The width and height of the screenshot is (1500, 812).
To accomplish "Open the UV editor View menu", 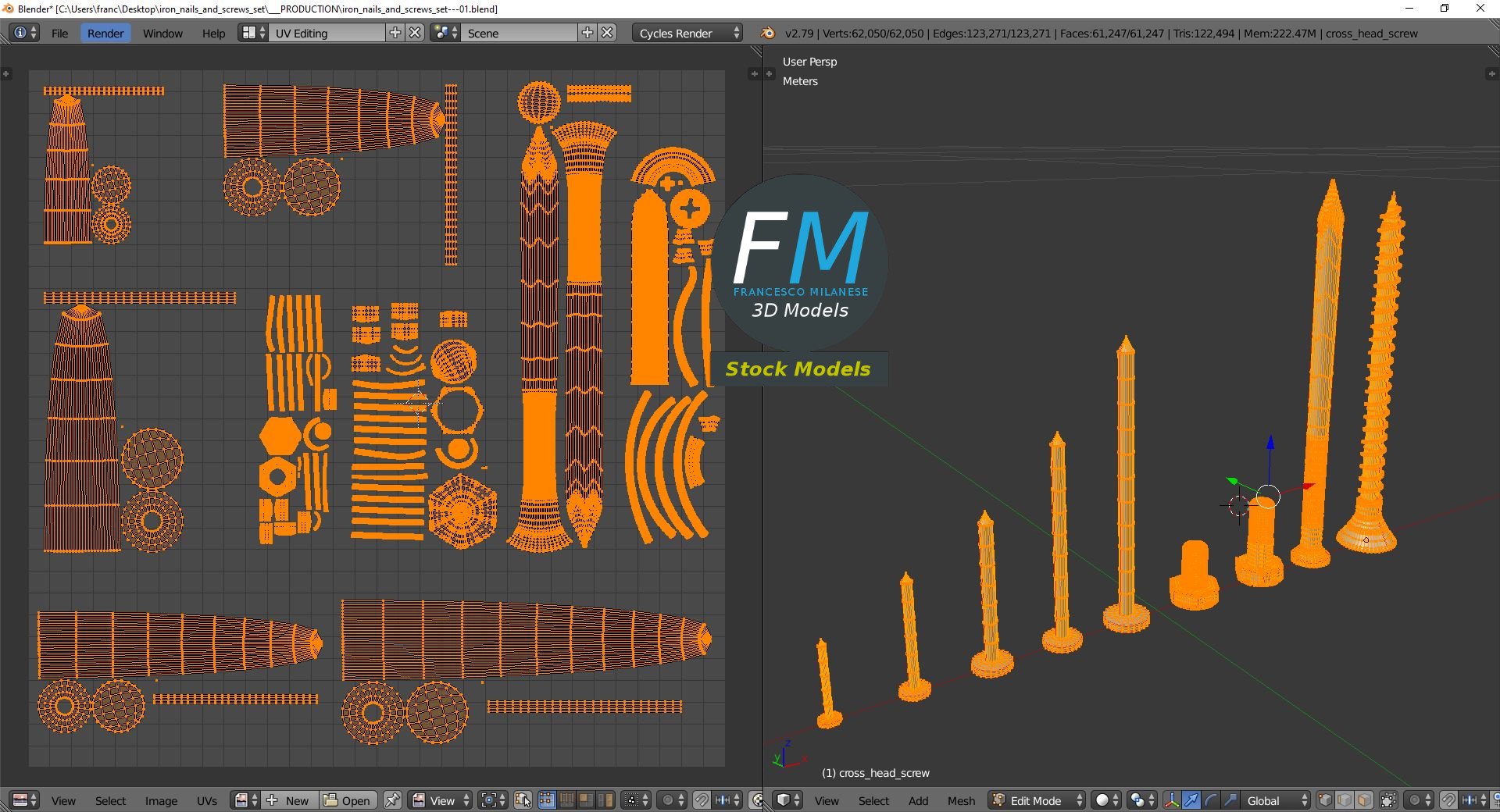I will coord(63,800).
